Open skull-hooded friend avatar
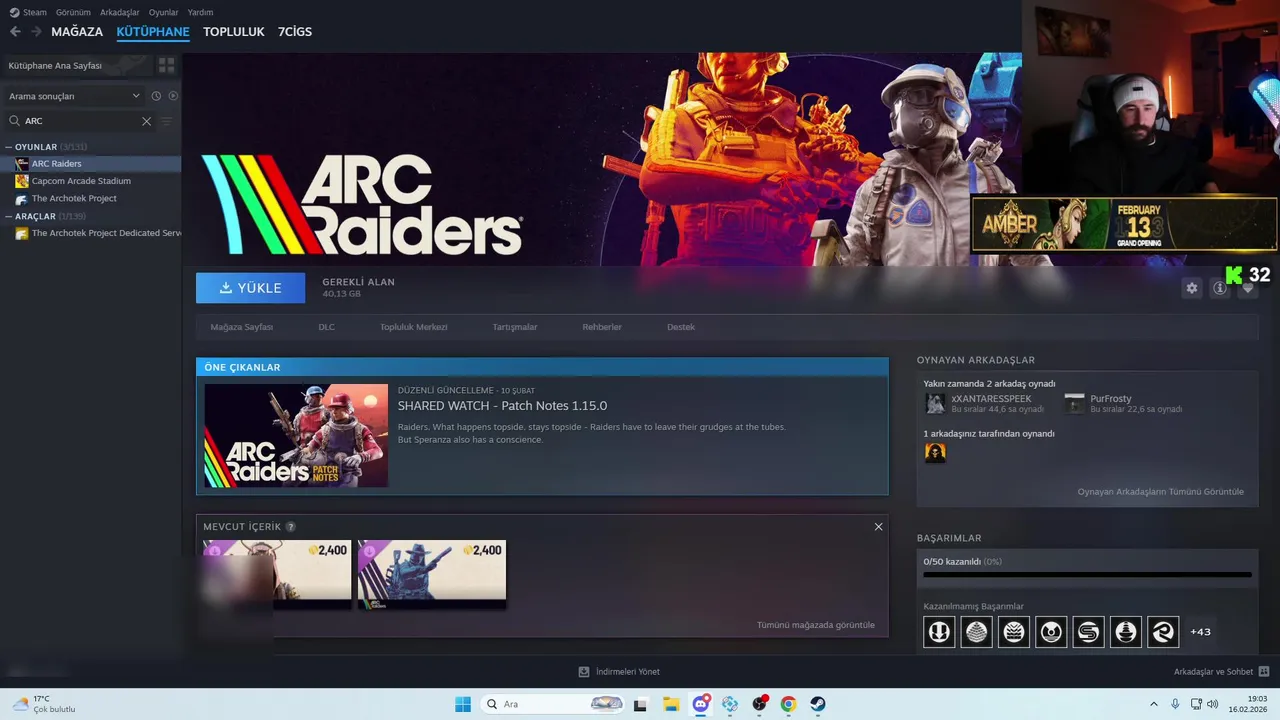The height and width of the screenshot is (720, 1280). click(x=935, y=453)
